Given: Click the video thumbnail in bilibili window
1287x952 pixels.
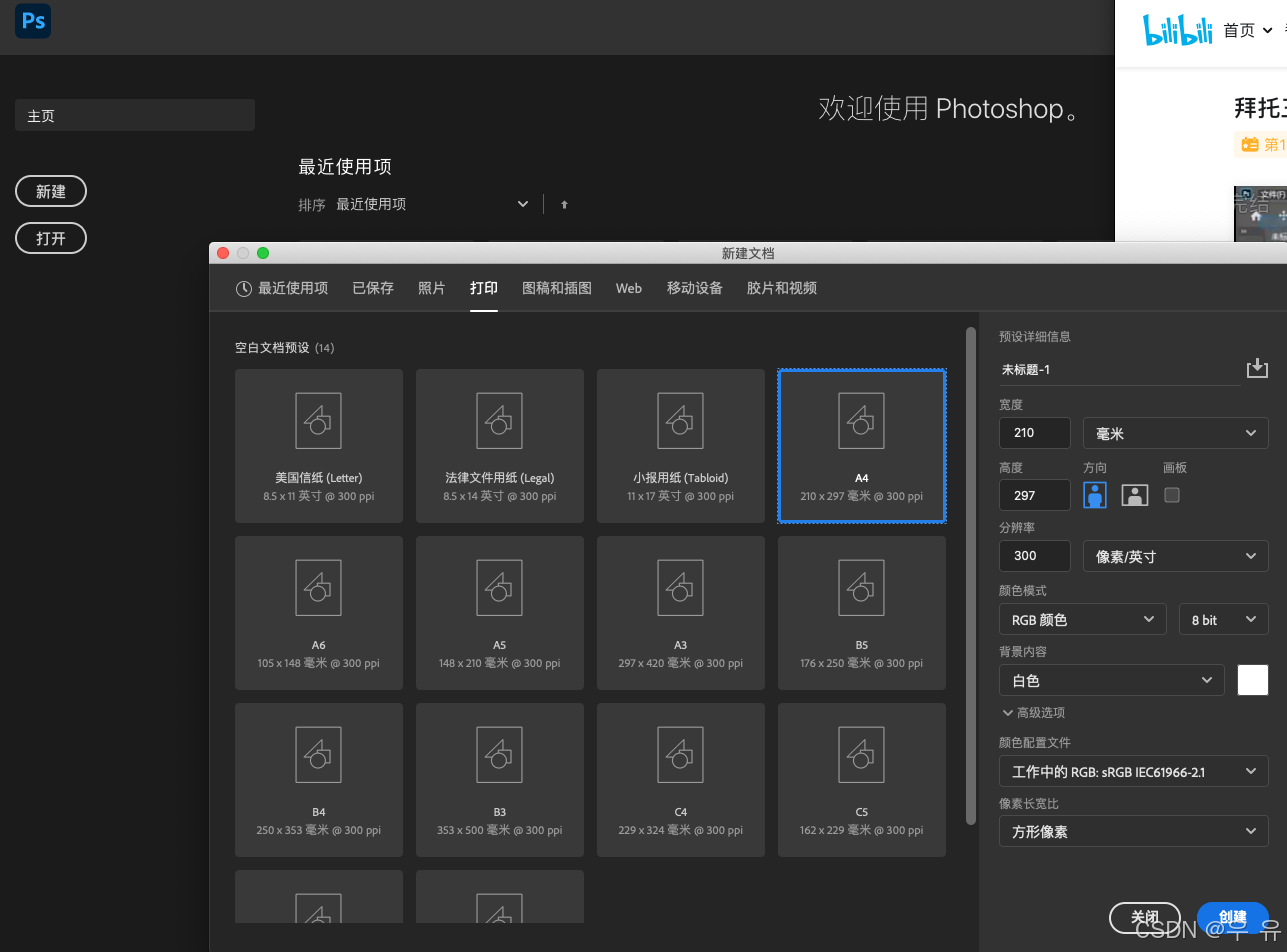Looking at the screenshot, I should 1260,213.
